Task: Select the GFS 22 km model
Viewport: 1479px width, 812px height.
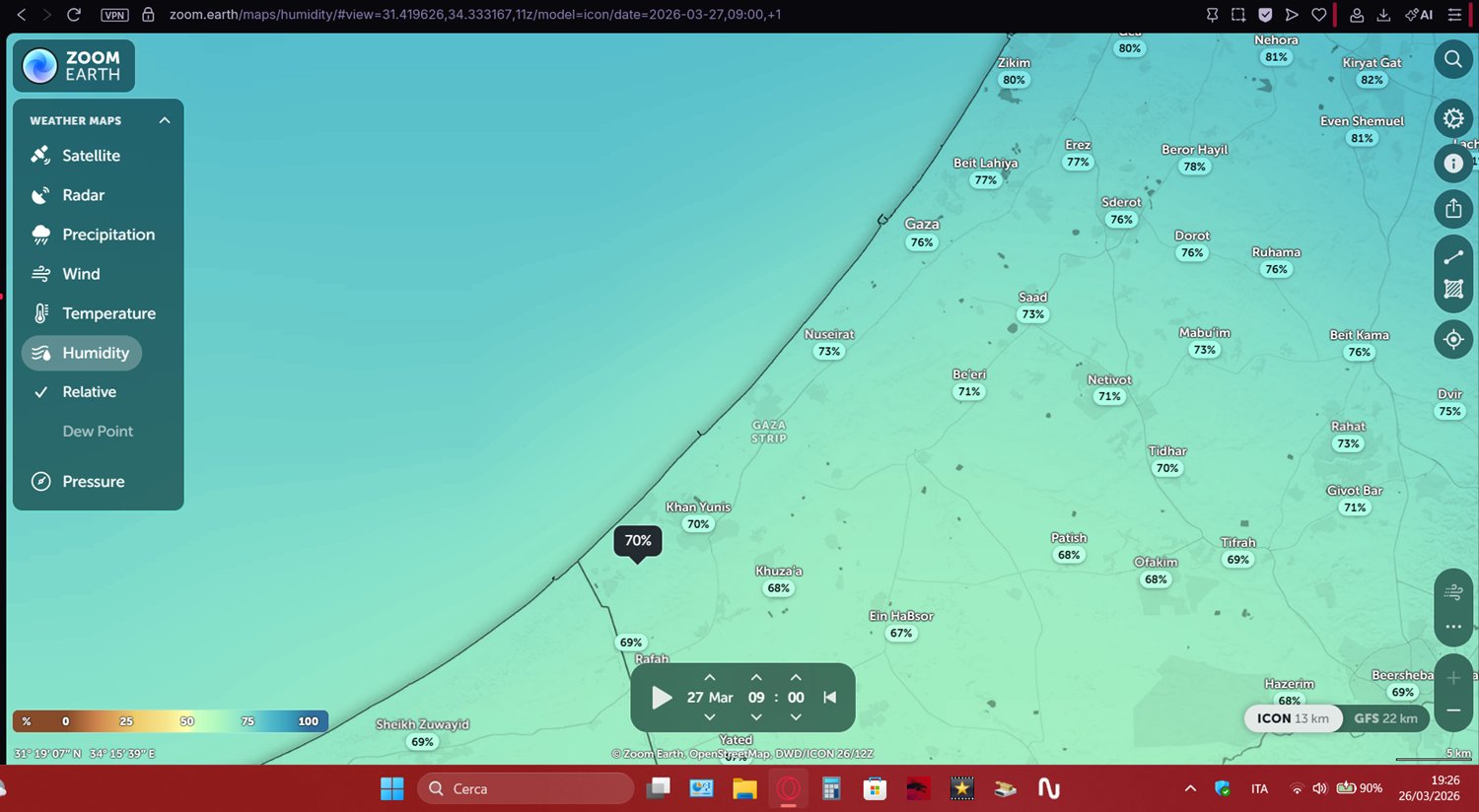Action: click(1385, 718)
